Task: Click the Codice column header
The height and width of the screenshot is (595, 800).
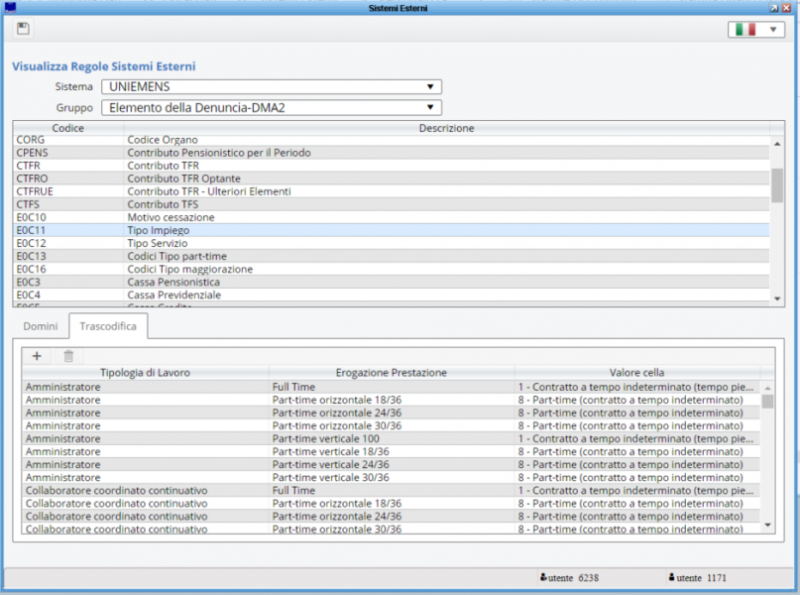Action: click(65, 128)
